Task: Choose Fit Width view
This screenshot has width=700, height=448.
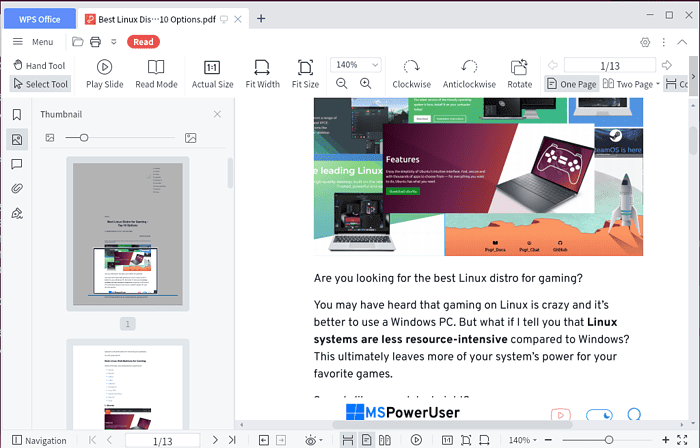Action: click(262, 67)
